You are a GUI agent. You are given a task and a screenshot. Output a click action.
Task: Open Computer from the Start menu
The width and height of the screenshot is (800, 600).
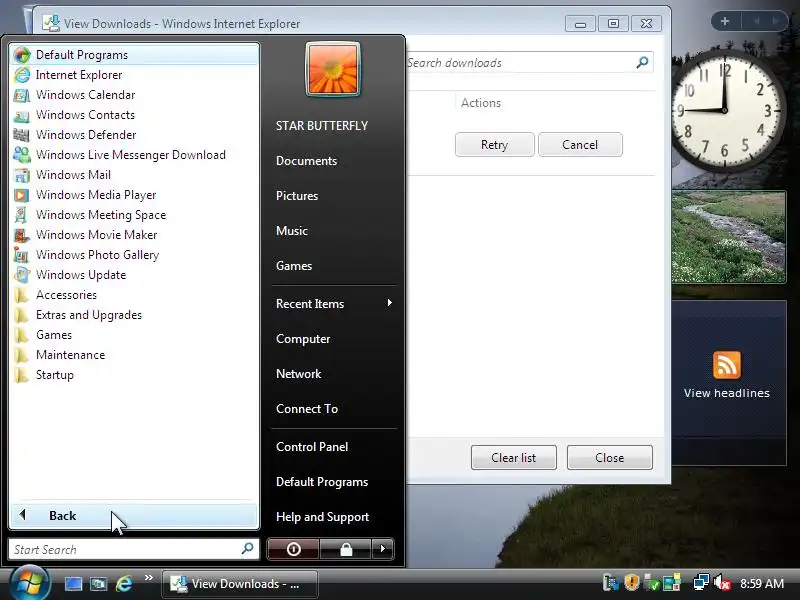pos(303,339)
